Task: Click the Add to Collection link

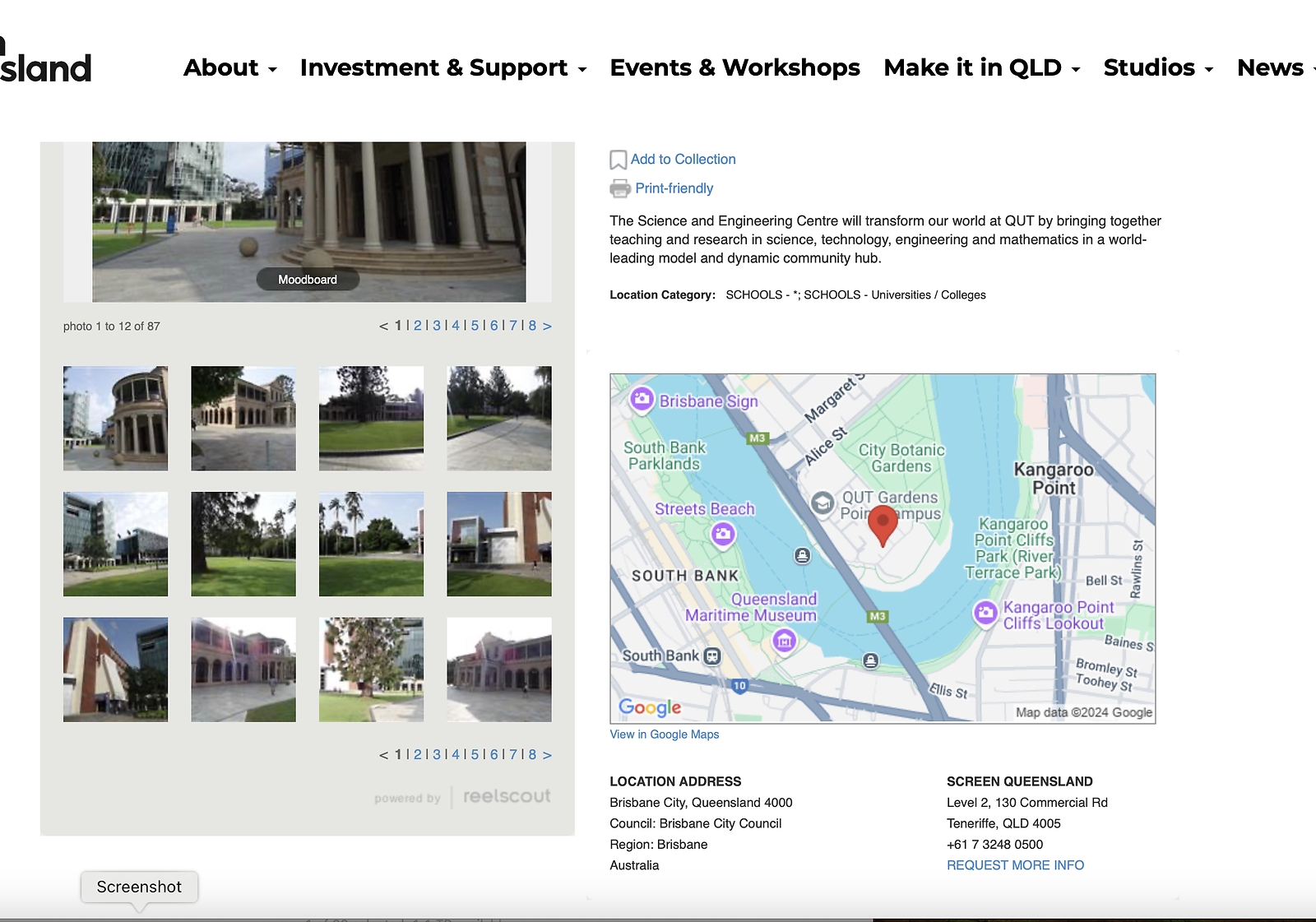Action: pyautogui.click(x=683, y=160)
